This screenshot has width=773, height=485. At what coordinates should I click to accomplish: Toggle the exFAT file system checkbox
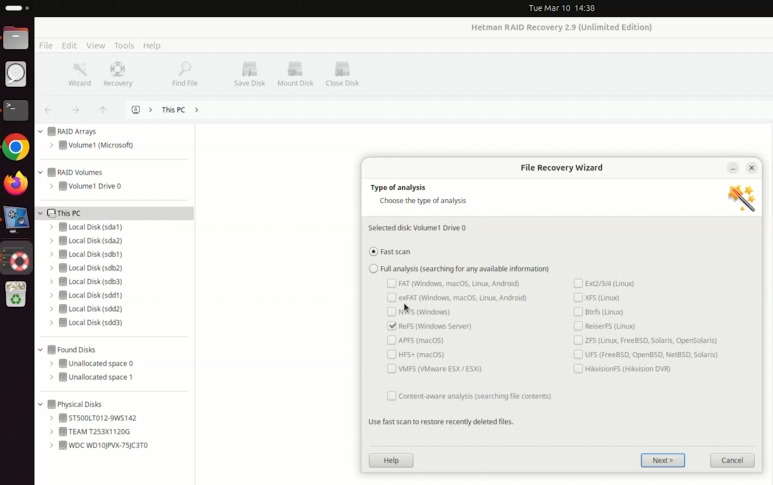(x=391, y=298)
